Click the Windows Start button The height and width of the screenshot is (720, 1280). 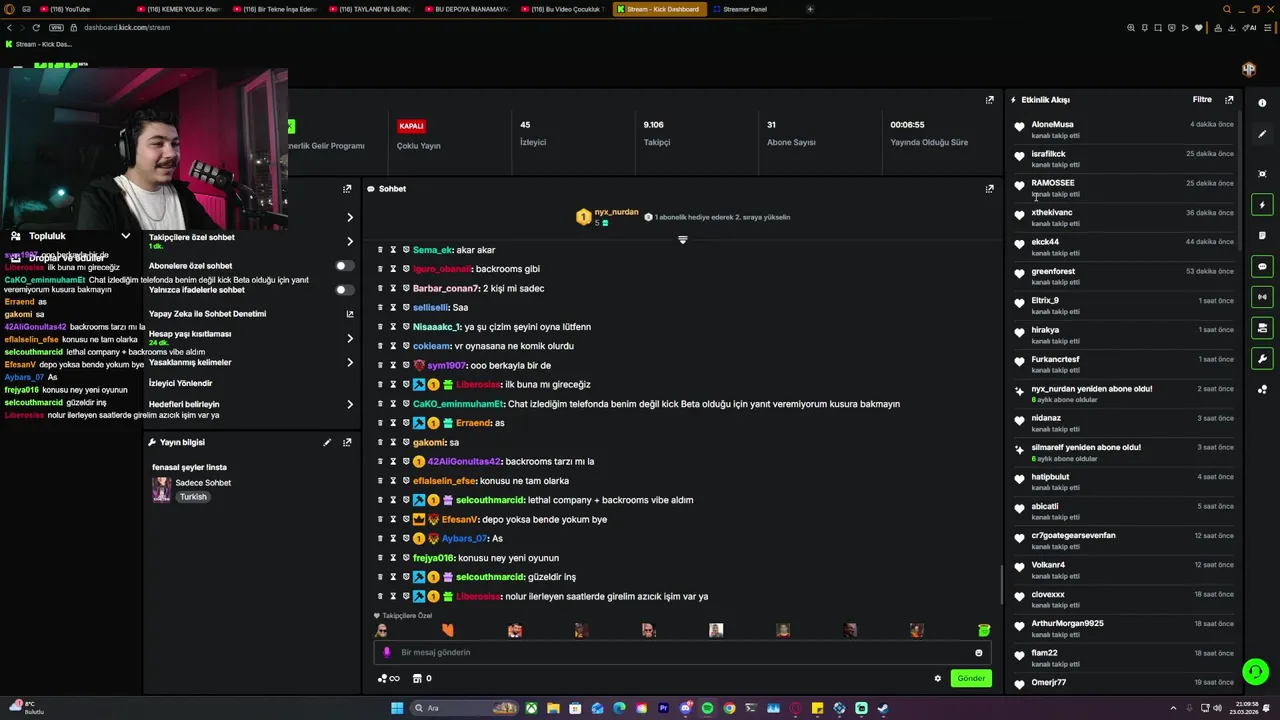click(397, 708)
